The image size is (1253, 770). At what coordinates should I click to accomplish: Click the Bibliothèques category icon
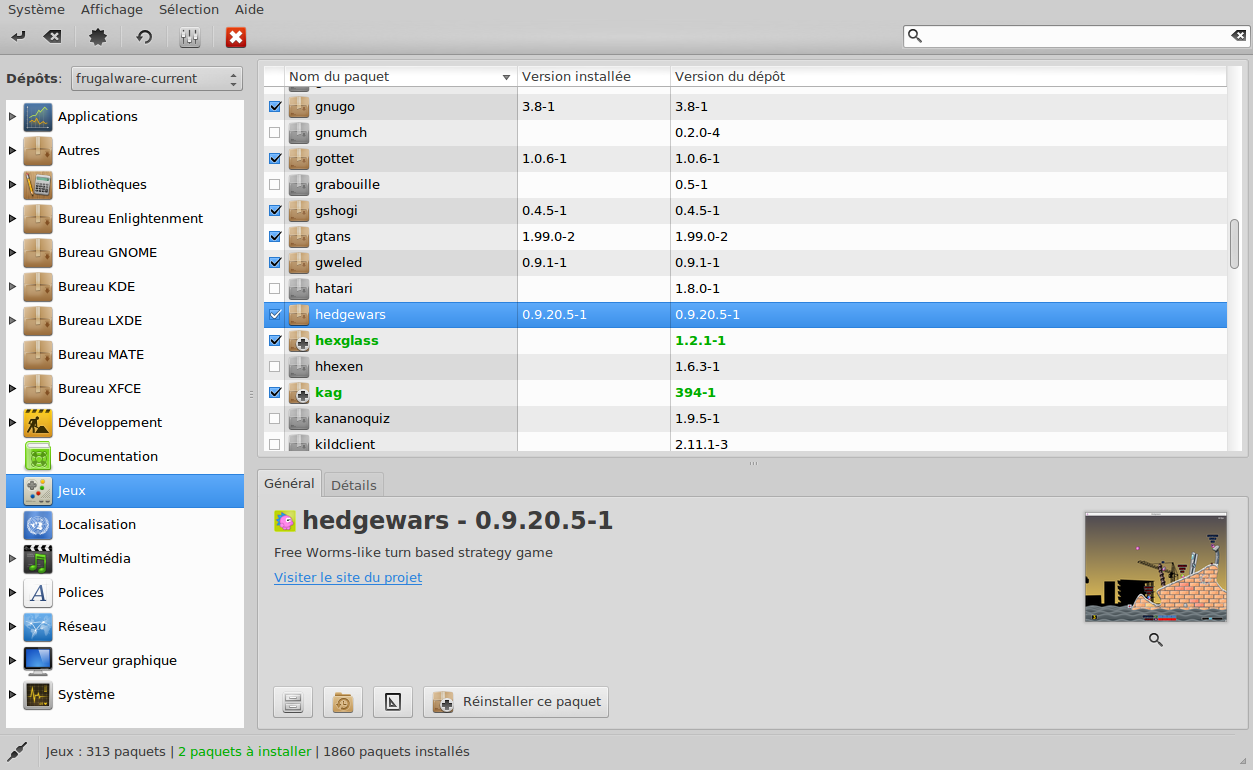[x=38, y=185]
